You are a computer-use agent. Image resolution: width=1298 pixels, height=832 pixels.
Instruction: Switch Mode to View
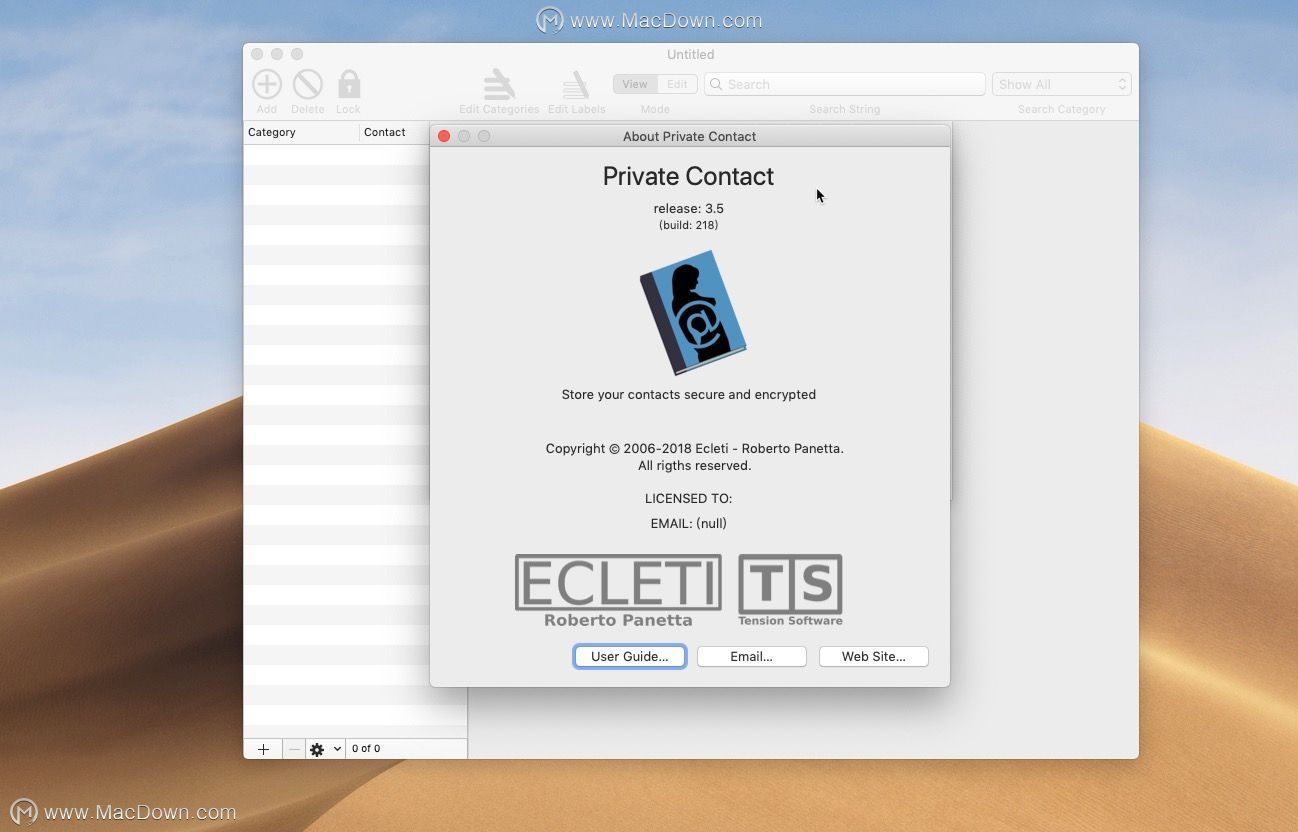click(x=635, y=84)
